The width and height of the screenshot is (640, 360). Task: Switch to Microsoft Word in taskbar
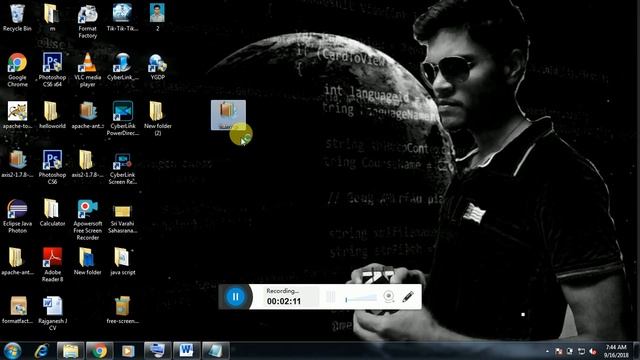pyautogui.click(x=187, y=351)
